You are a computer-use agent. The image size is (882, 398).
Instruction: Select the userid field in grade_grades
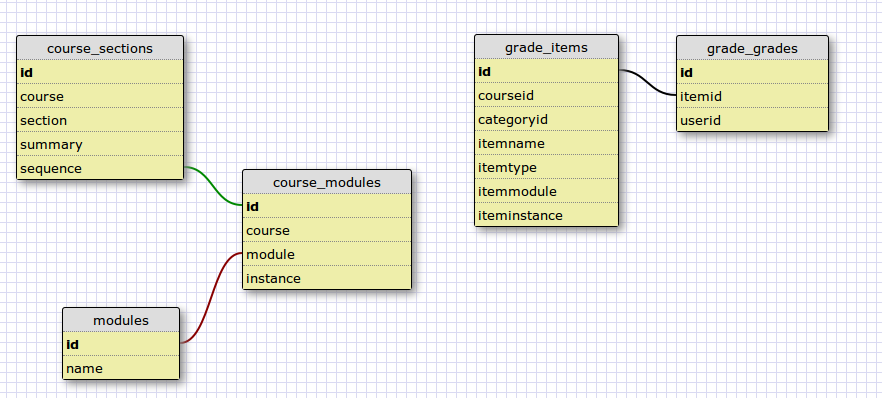click(752, 120)
